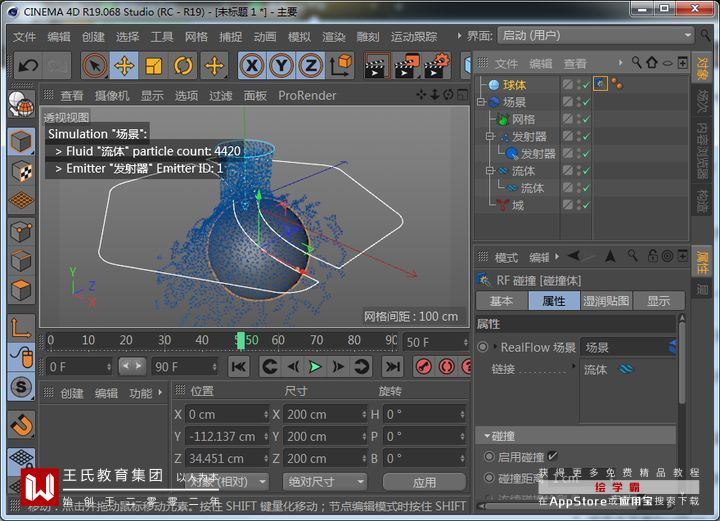The image size is (720, 521).
Task: Click the attribute panel vertical scrollbar
Action: (x=682, y=363)
